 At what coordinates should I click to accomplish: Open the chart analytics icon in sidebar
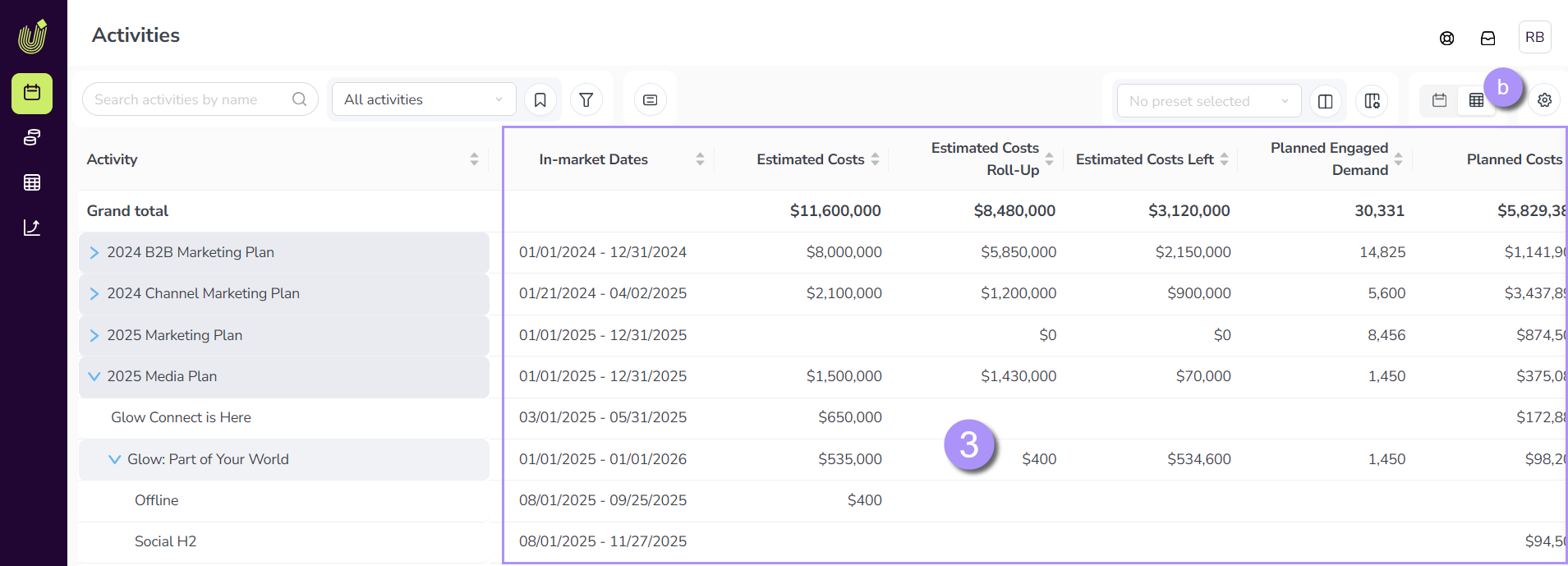(x=32, y=228)
